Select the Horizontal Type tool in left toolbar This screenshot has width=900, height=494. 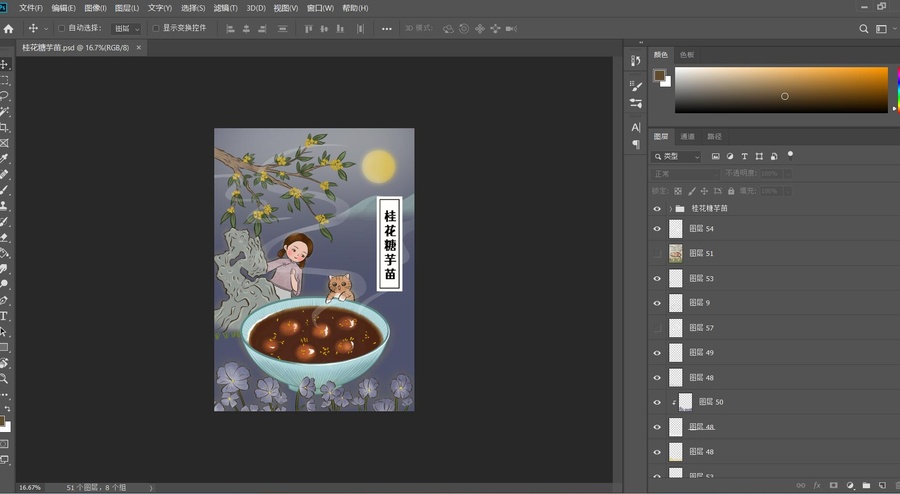click(x=5, y=316)
